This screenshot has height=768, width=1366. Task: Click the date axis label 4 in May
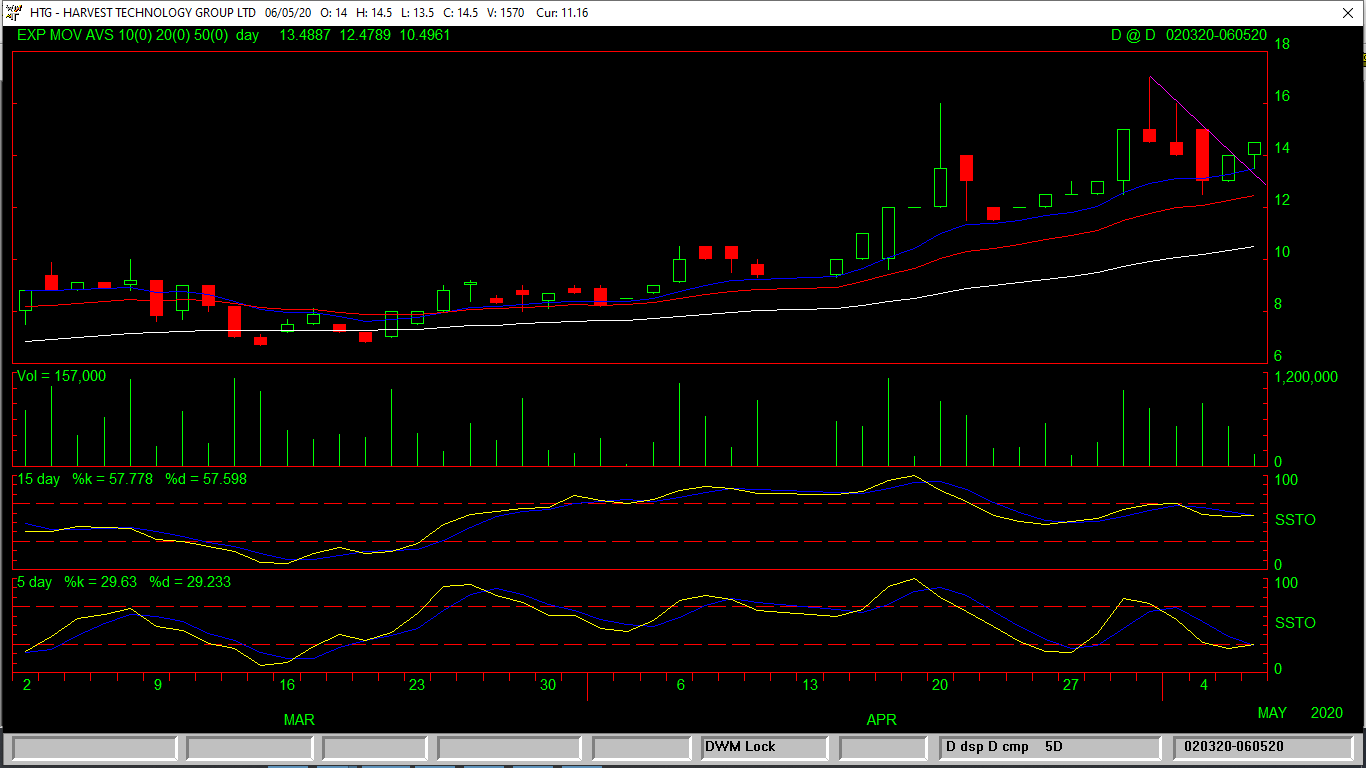1204,686
